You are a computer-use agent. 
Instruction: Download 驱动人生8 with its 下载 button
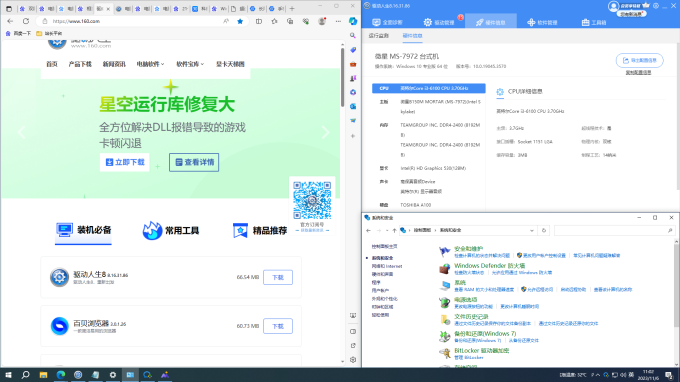point(278,277)
